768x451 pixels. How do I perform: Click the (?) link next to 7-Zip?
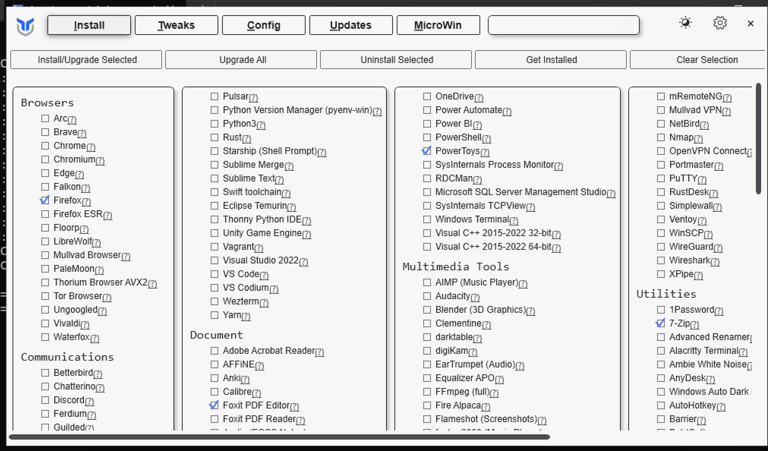coord(694,325)
